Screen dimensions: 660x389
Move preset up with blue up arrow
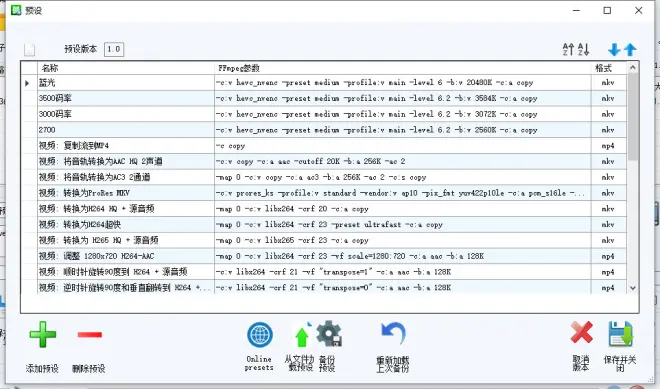click(x=630, y=50)
